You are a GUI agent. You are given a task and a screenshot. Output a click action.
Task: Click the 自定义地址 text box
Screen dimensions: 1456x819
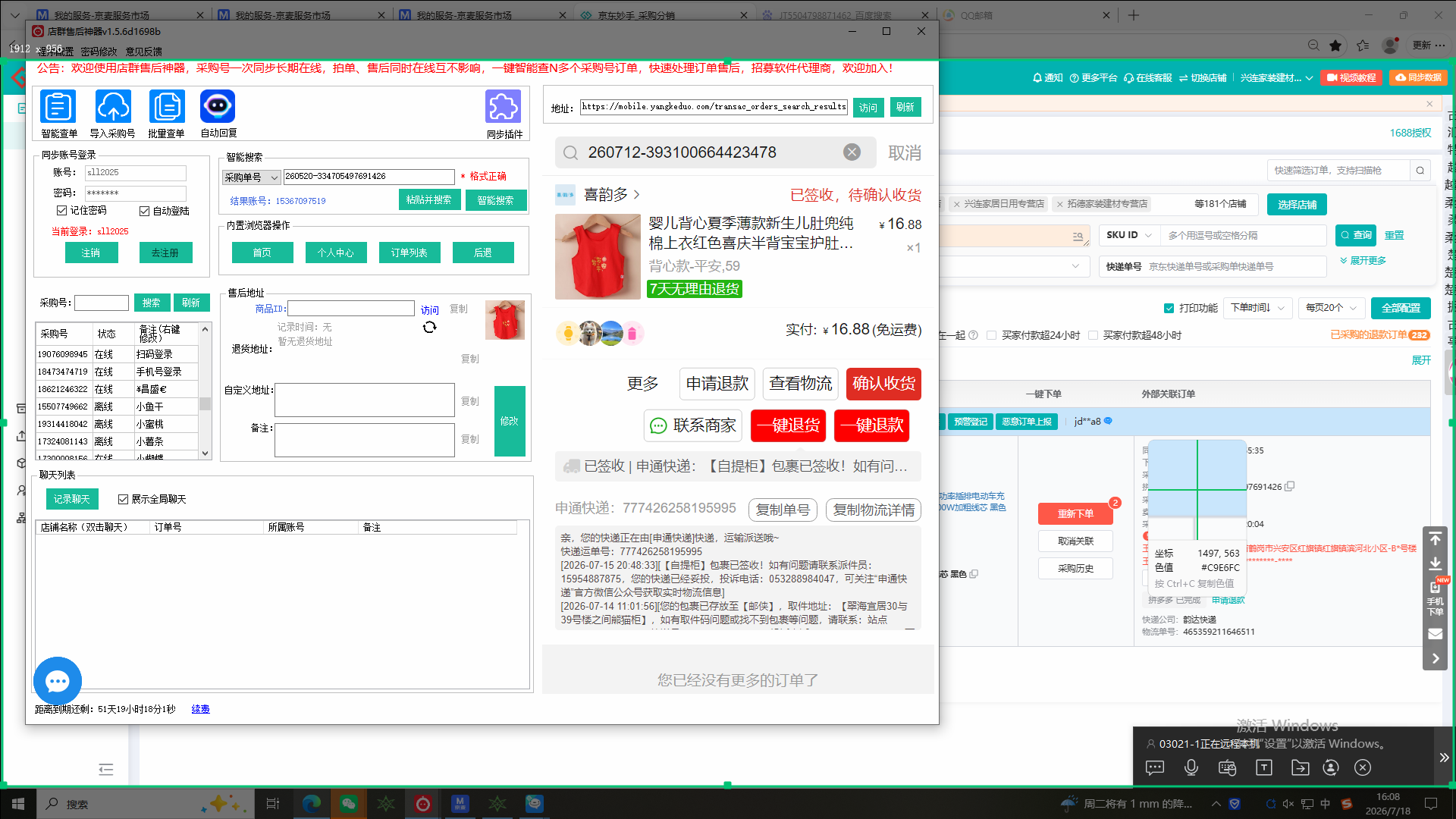tap(364, 400)
